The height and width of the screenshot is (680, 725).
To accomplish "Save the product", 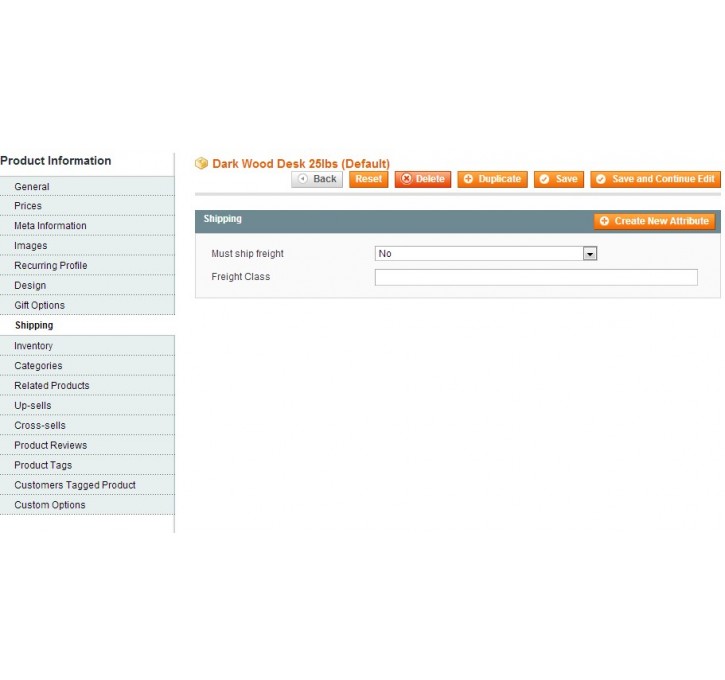I will [x=559, y=179].
